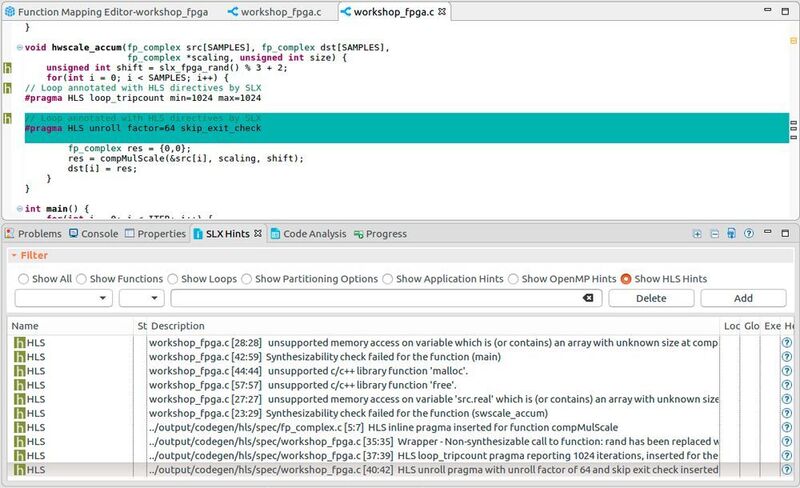Click the HLS marker beside highlighted unroll pragma
Screen dimensions: 800x488
pos(7,118)
